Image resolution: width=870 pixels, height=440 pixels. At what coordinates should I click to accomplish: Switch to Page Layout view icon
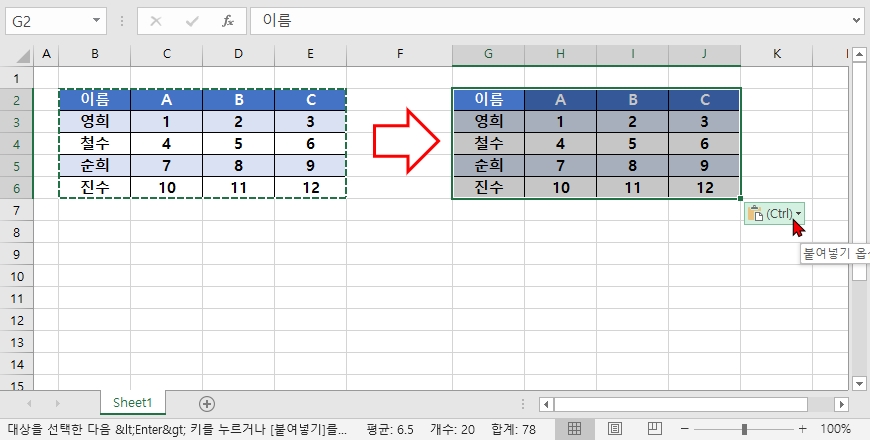point(614,428)
